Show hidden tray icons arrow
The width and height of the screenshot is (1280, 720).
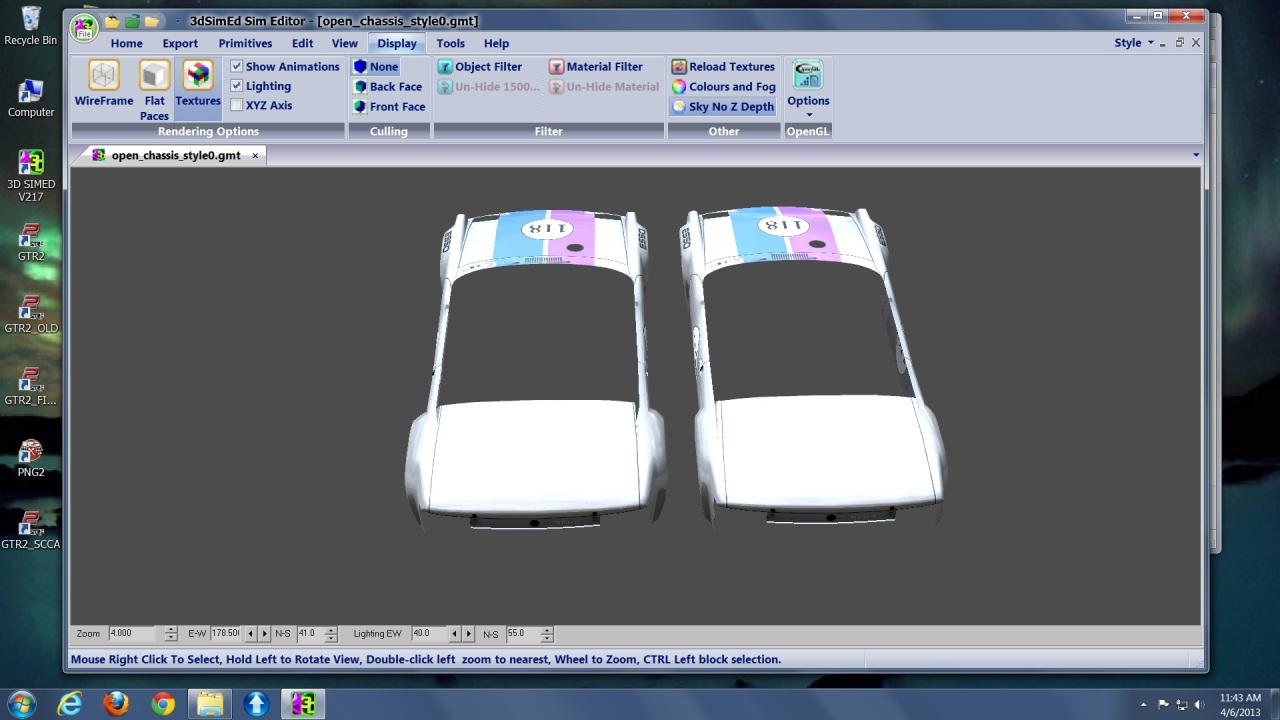pos(1143,705)
